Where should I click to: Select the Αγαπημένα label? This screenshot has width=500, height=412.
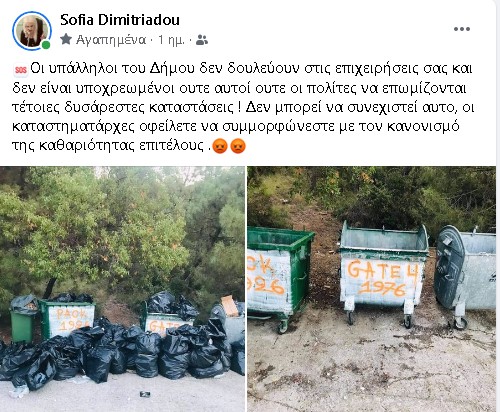pyautogui.click(x=111, y=40)
